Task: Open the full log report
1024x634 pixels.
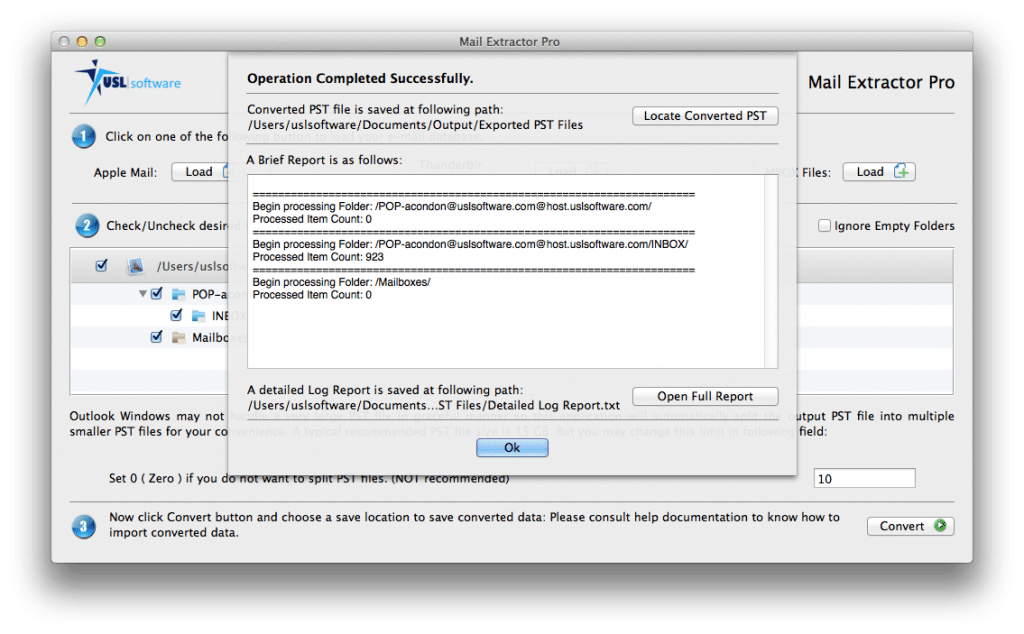Action: [705, 397]
